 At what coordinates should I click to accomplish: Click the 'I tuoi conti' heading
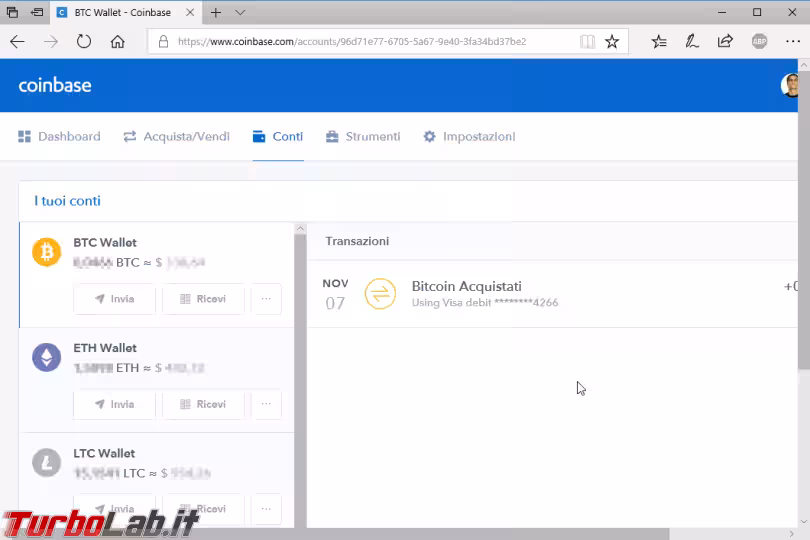(67, 200)
